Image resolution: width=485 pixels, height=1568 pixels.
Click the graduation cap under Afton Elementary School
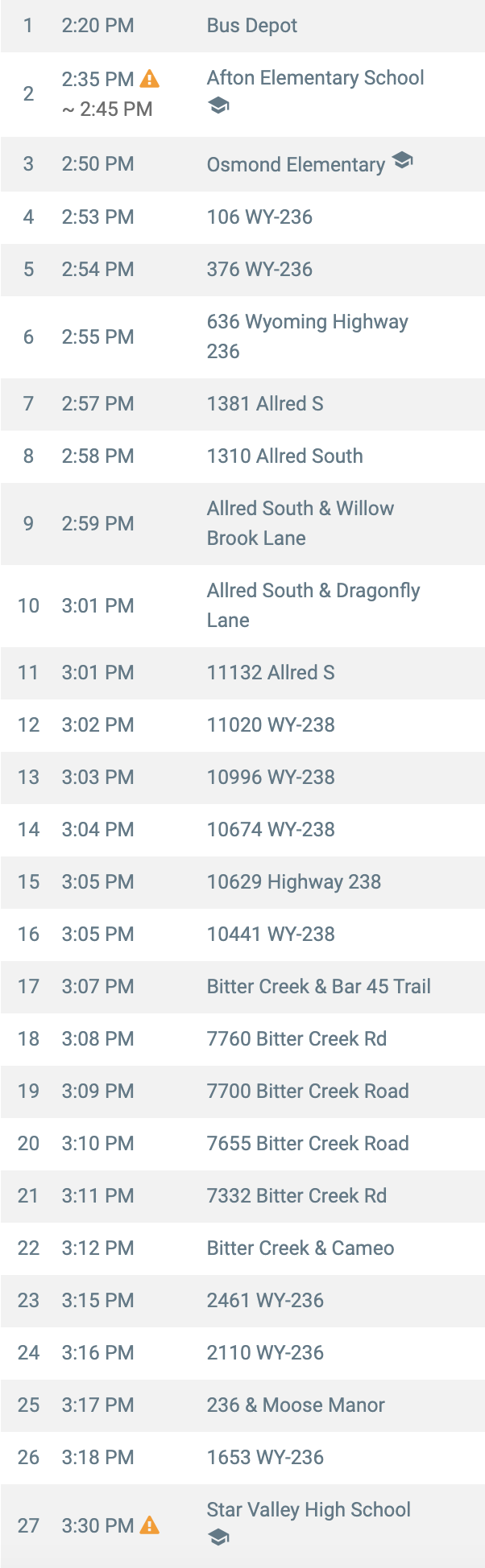click(x=218, y=105)
